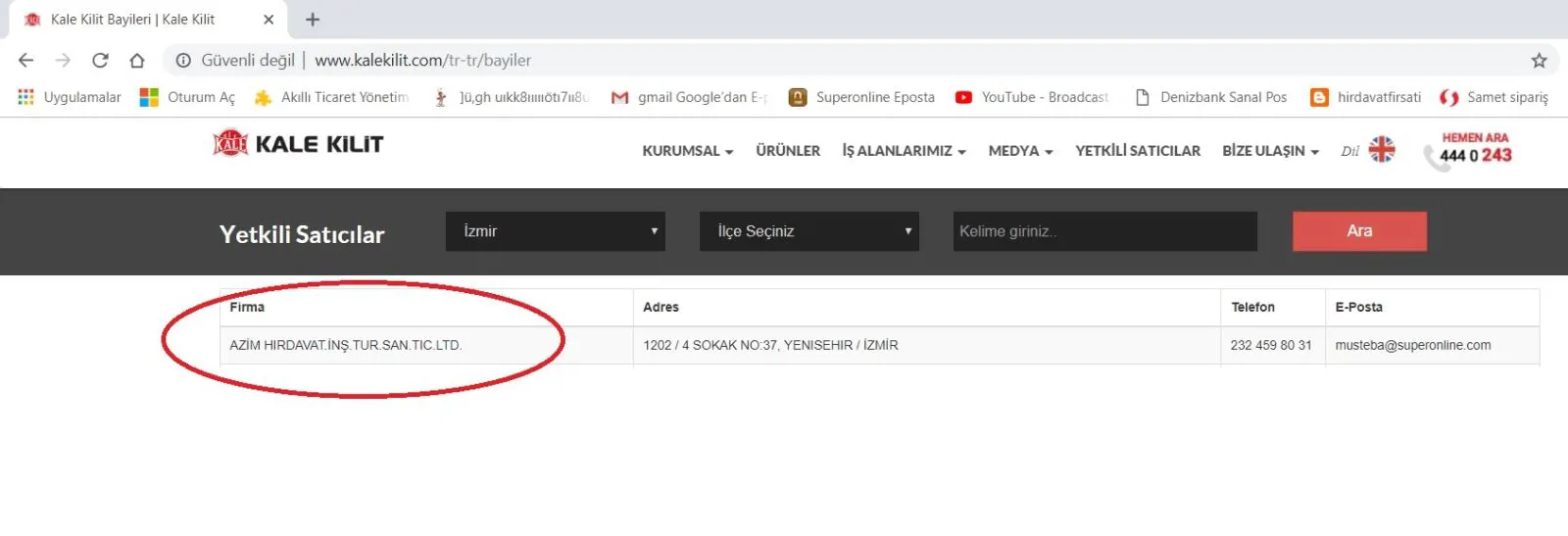This screenshot has width=1568, height=536.
Task: Expand the MEDYA menu
Action: [x=1020, y=151]
